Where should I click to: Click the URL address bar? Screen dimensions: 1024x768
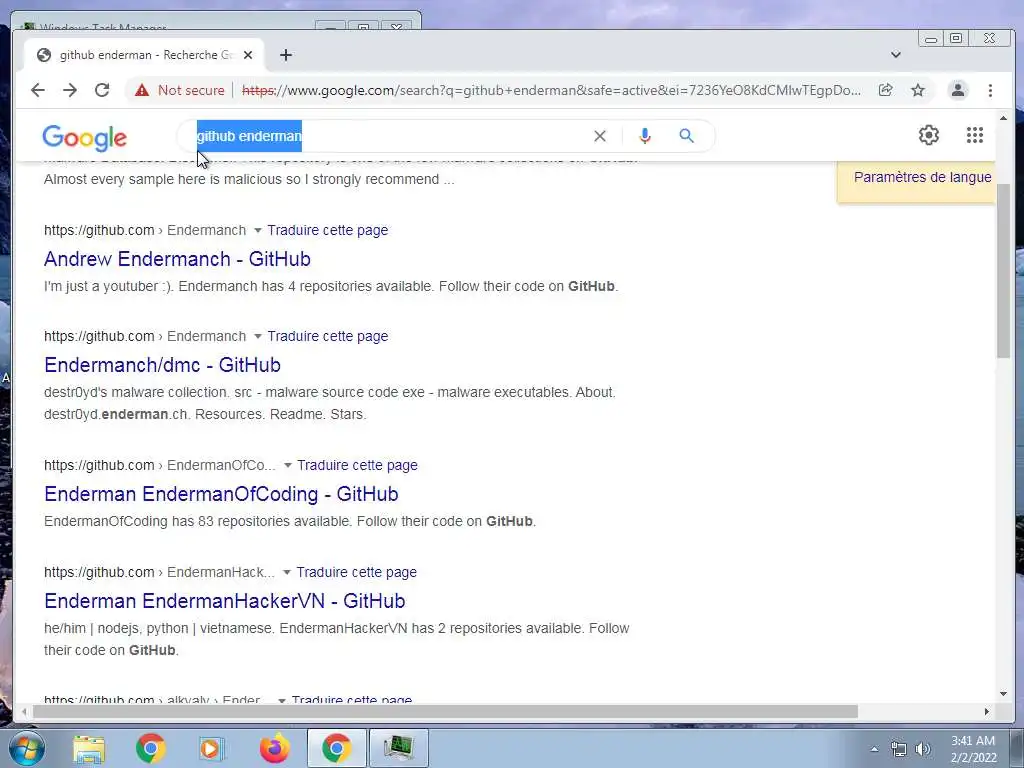[x=551, y=90]
